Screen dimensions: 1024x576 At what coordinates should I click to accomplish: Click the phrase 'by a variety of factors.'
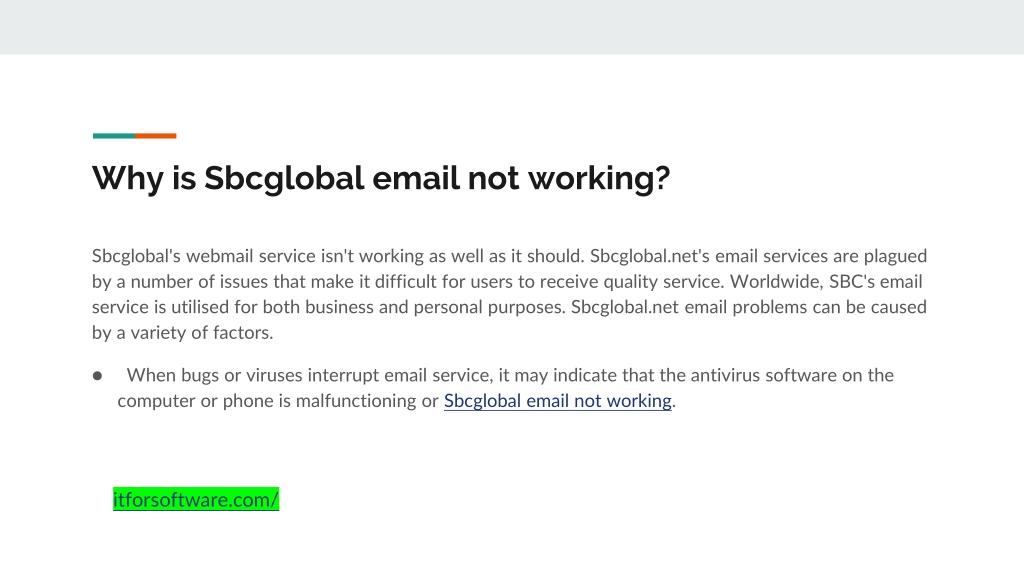tap(182, 332)
